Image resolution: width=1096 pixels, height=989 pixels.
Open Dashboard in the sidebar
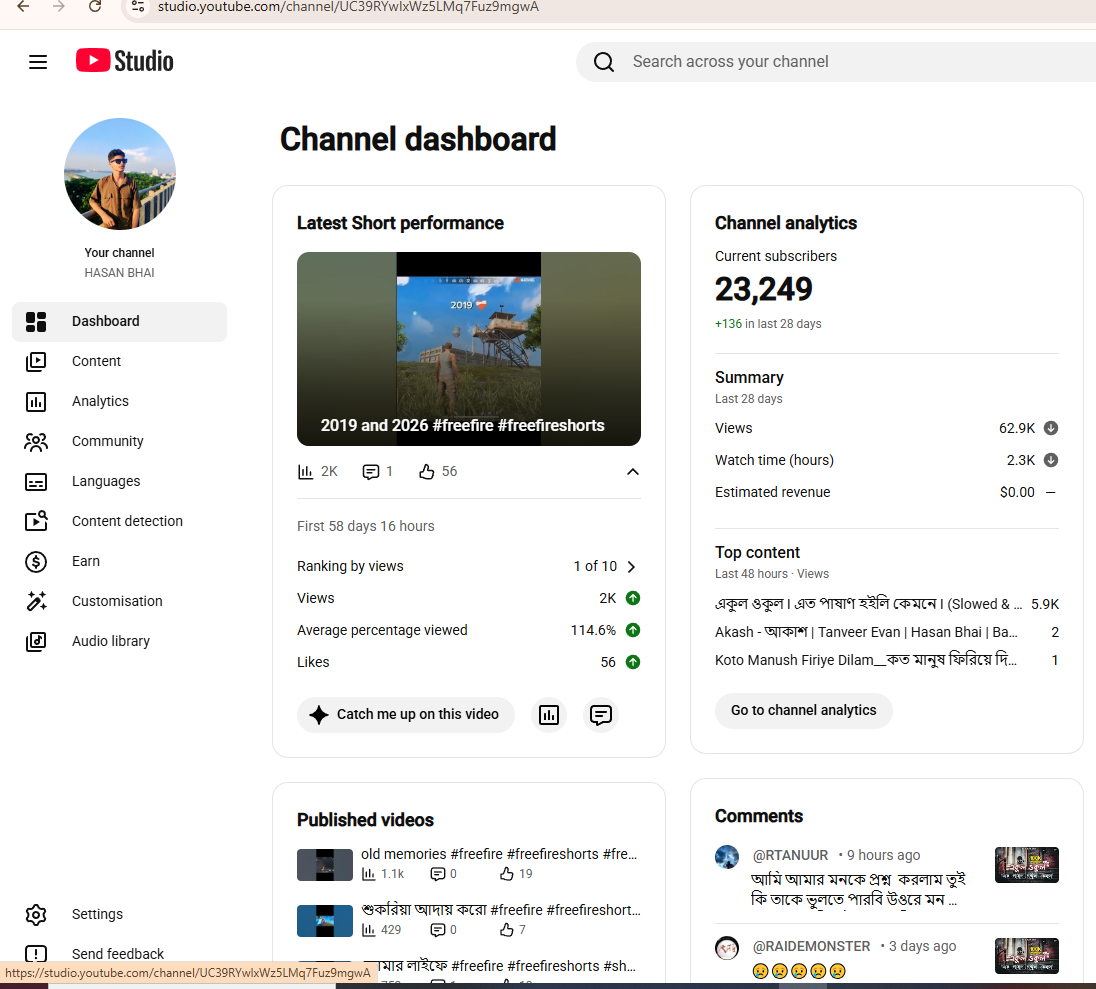click(x=120, y=322)
